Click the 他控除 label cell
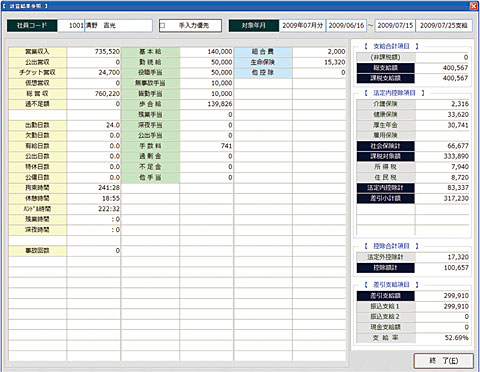 pyautogui.click(x=263, y=73)
